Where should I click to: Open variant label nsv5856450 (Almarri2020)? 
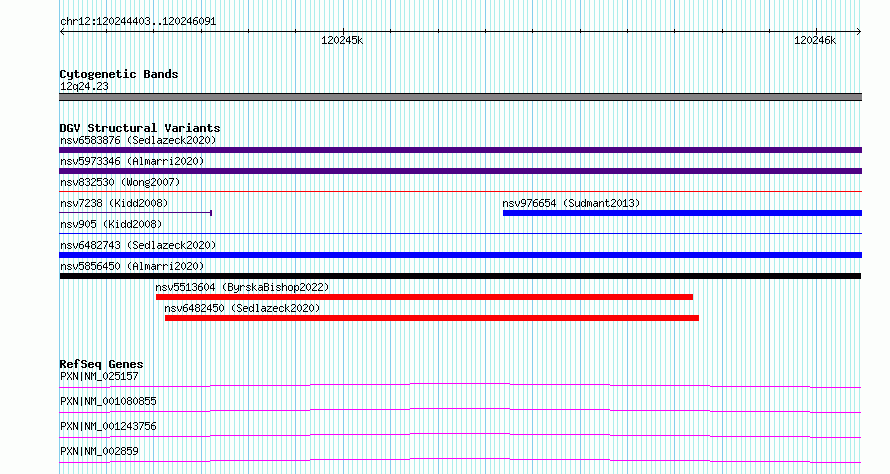[x=132, y=266]
